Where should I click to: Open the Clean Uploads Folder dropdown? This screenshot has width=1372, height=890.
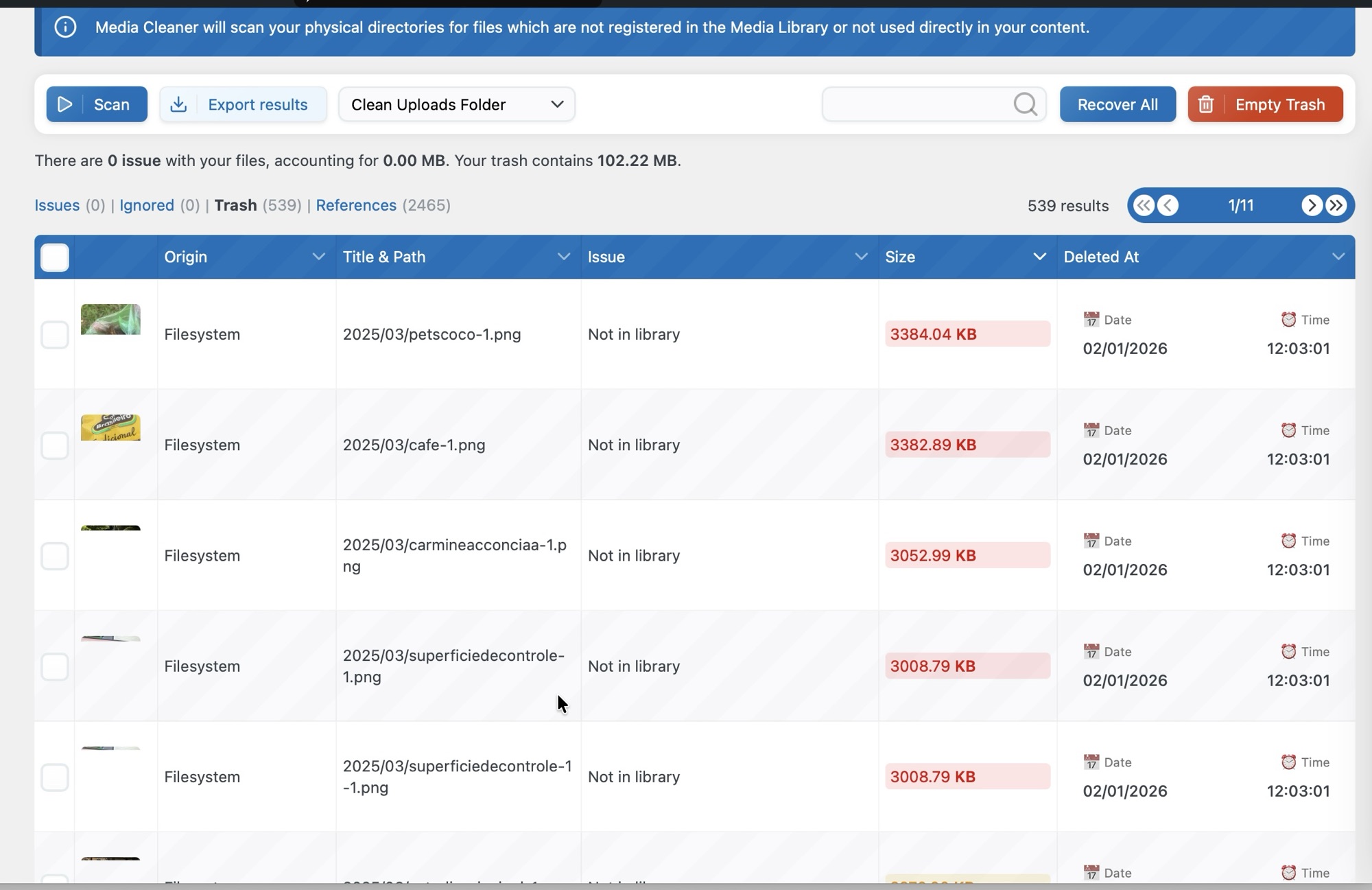456,104
